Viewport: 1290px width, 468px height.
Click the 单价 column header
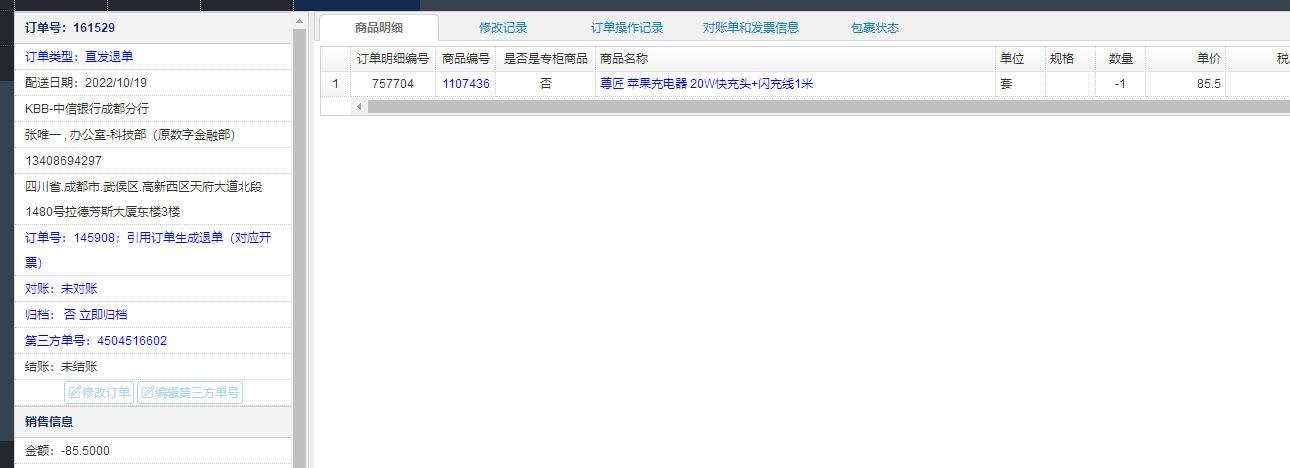(x=1185, y=59)
